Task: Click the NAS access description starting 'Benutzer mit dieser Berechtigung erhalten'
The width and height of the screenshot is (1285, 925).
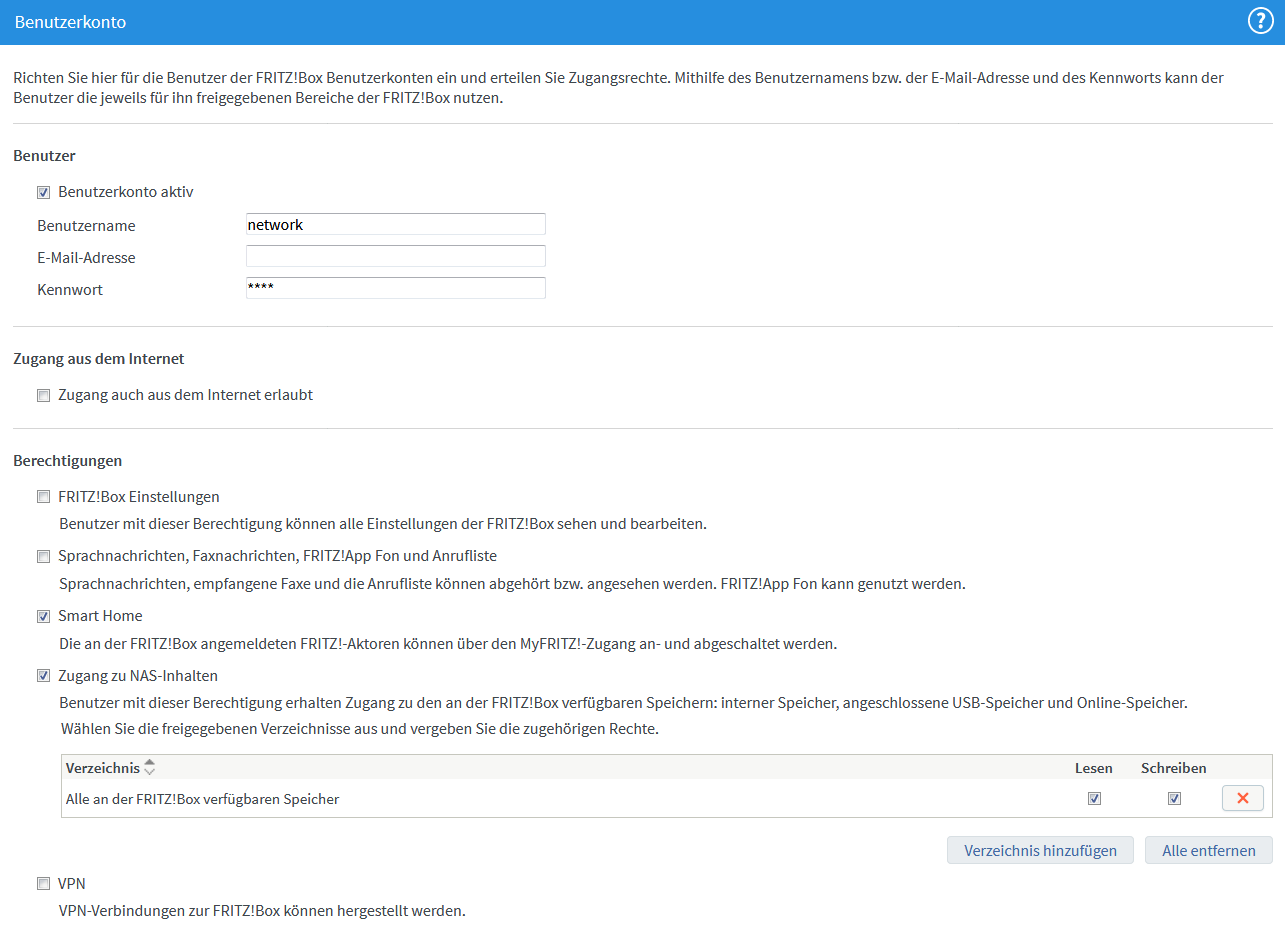Action: pos(623,703)
